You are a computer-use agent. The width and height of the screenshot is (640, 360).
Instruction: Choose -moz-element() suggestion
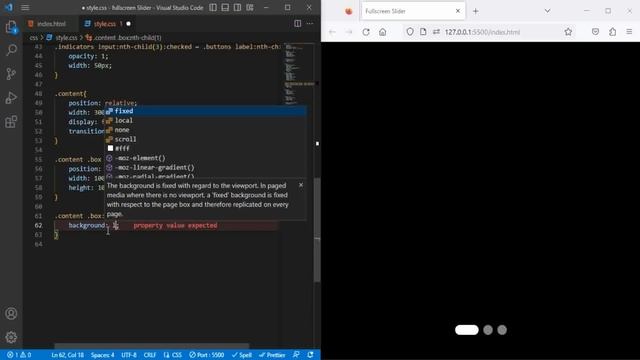coord(206,158)
